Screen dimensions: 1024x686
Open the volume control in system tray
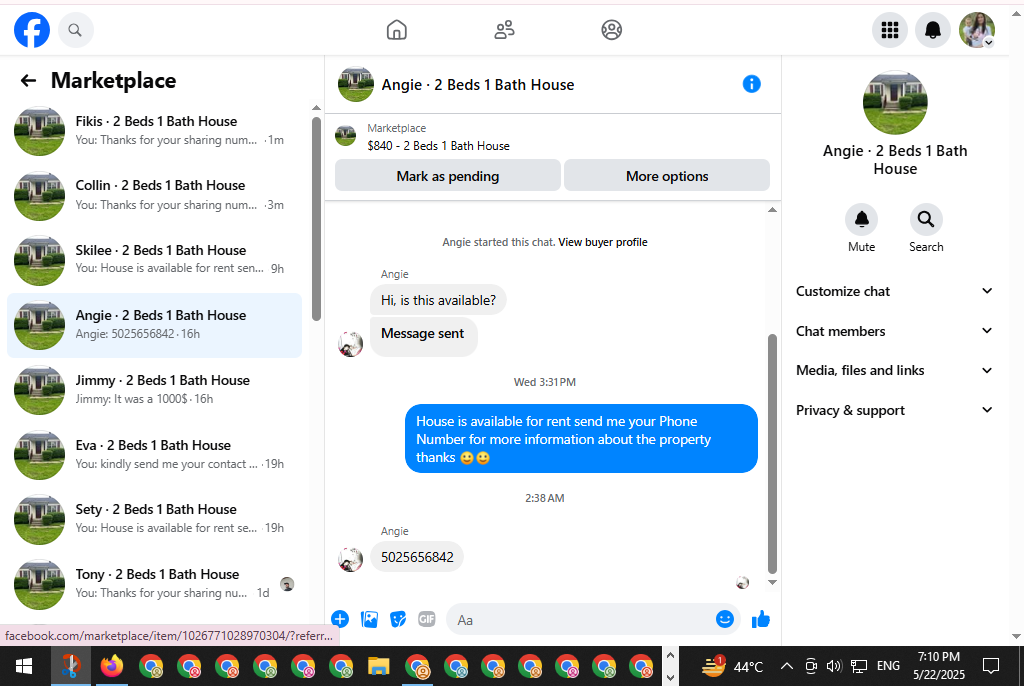click(x=834, y=666)
